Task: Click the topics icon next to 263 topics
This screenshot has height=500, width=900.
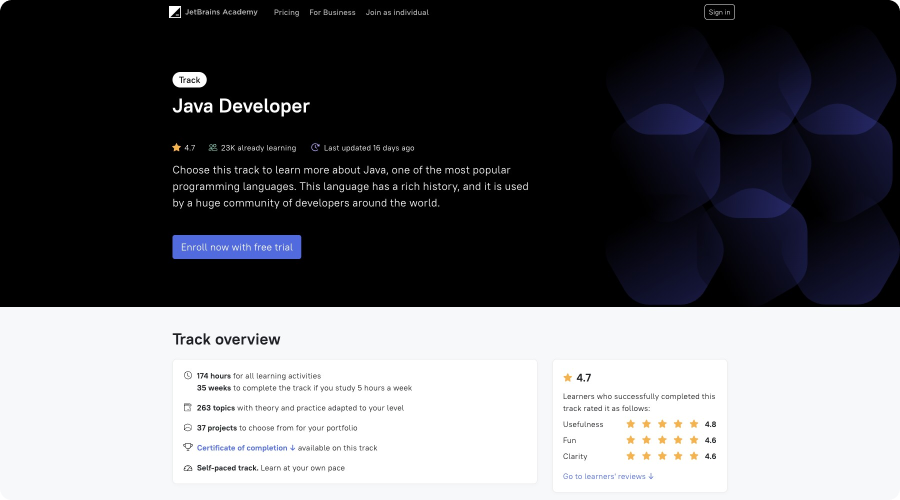Action: click(188, 408)
